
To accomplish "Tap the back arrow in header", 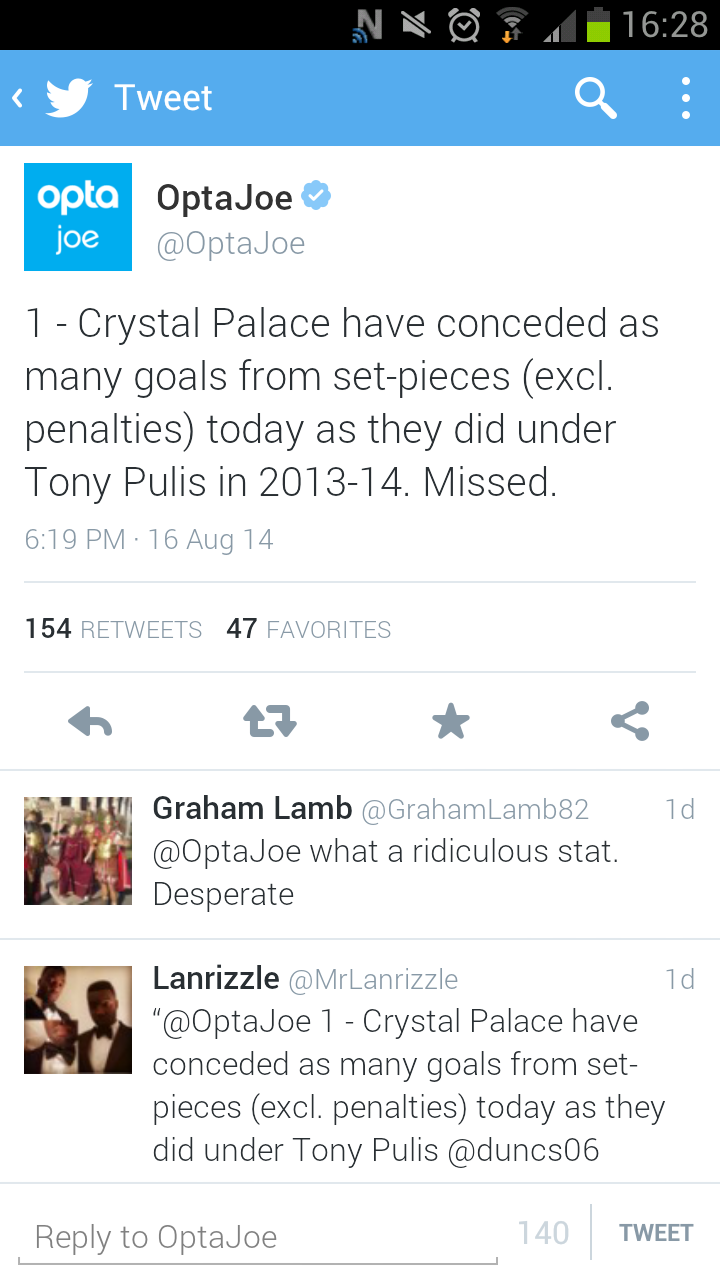I will (18, 98).
